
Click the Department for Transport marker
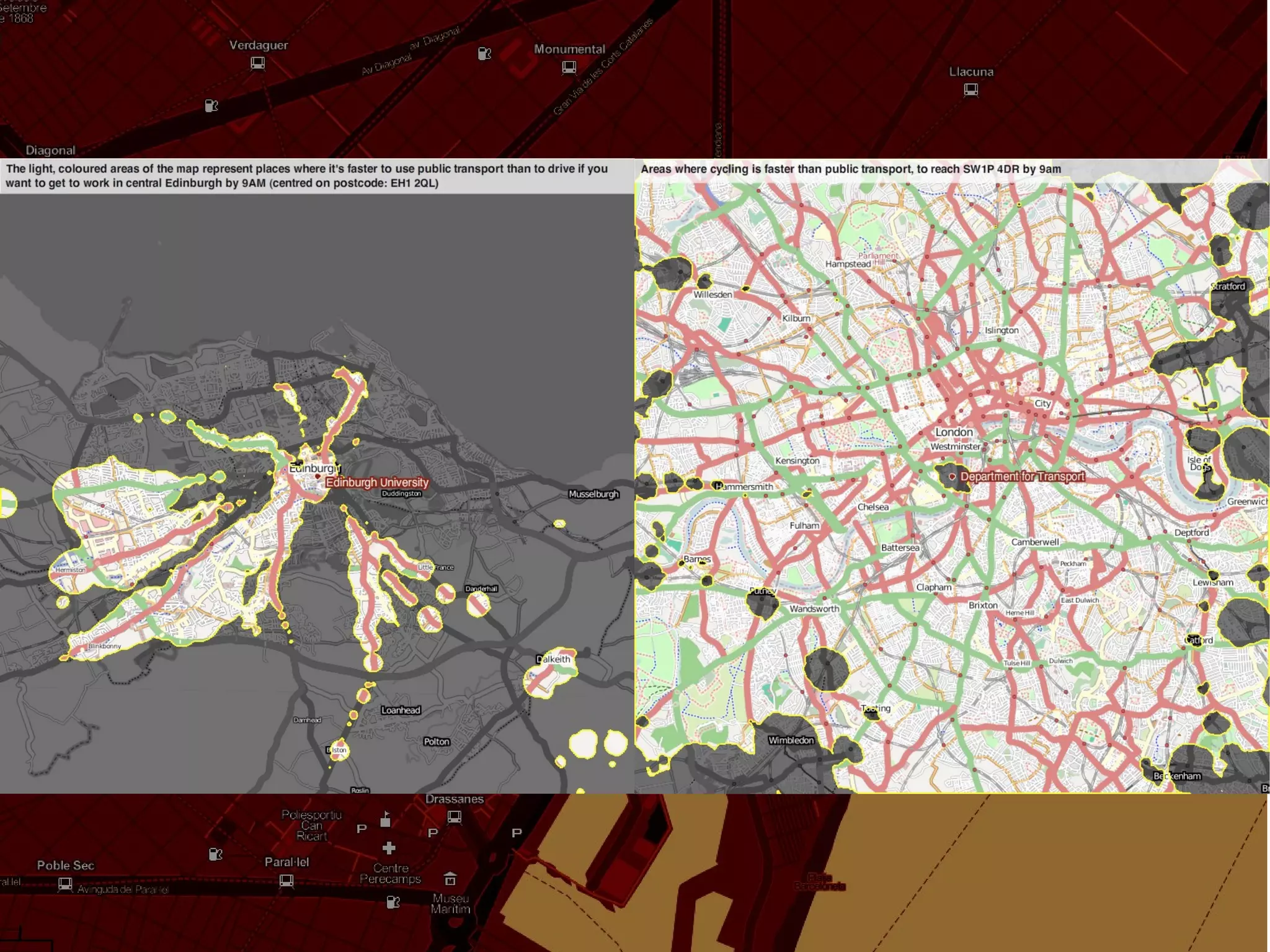pyautogui.click(x=952, y=477)
